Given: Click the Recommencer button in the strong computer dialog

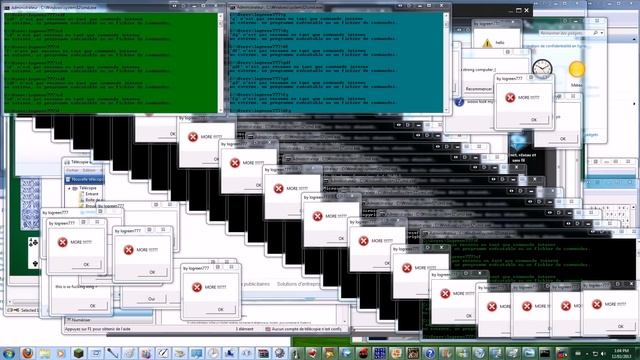Looking at the screenshot, I should 478,89.
